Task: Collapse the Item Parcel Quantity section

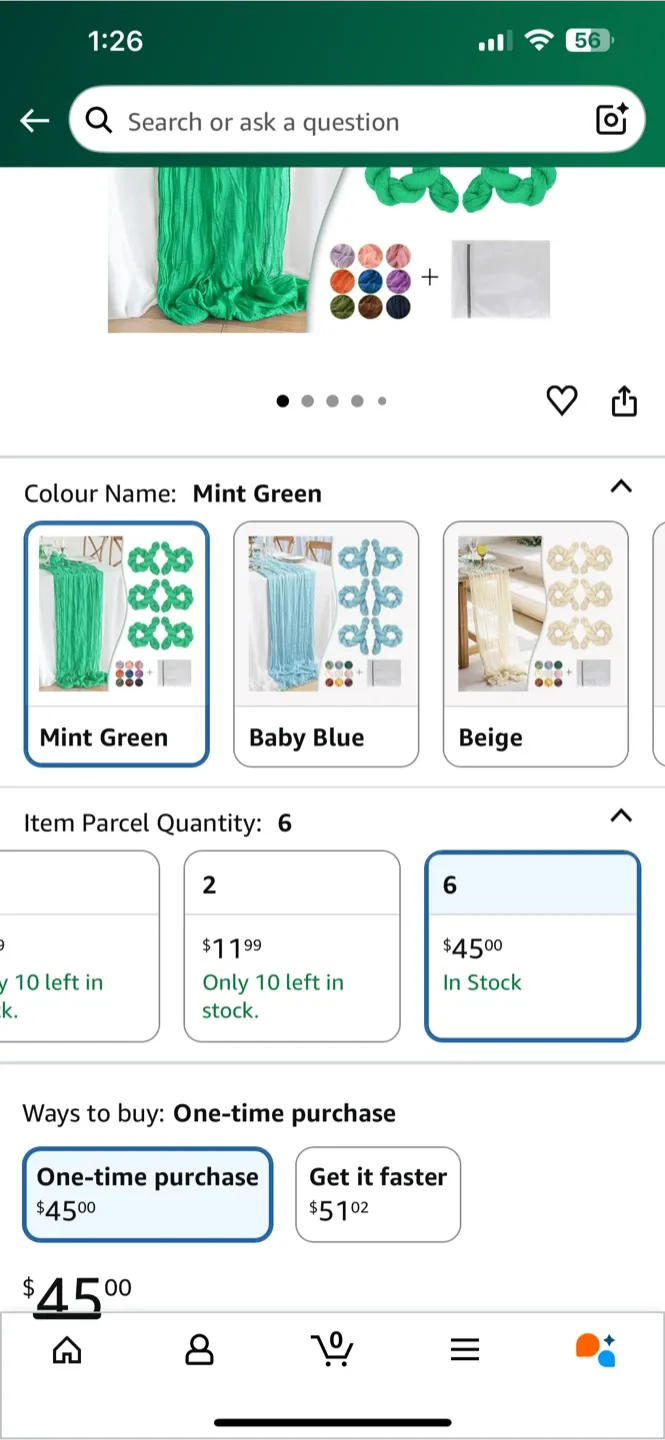Action: point(621,816)
